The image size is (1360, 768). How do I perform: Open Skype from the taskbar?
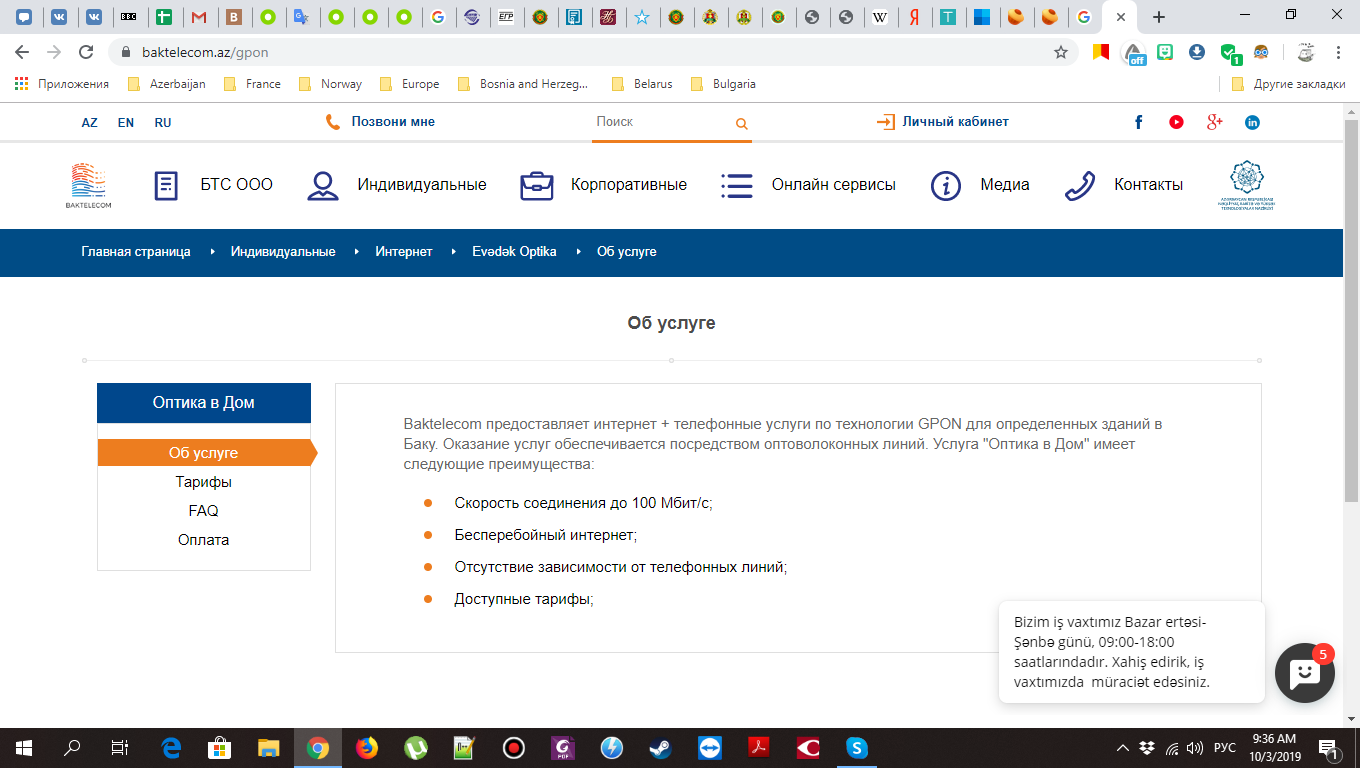point(857,748)
